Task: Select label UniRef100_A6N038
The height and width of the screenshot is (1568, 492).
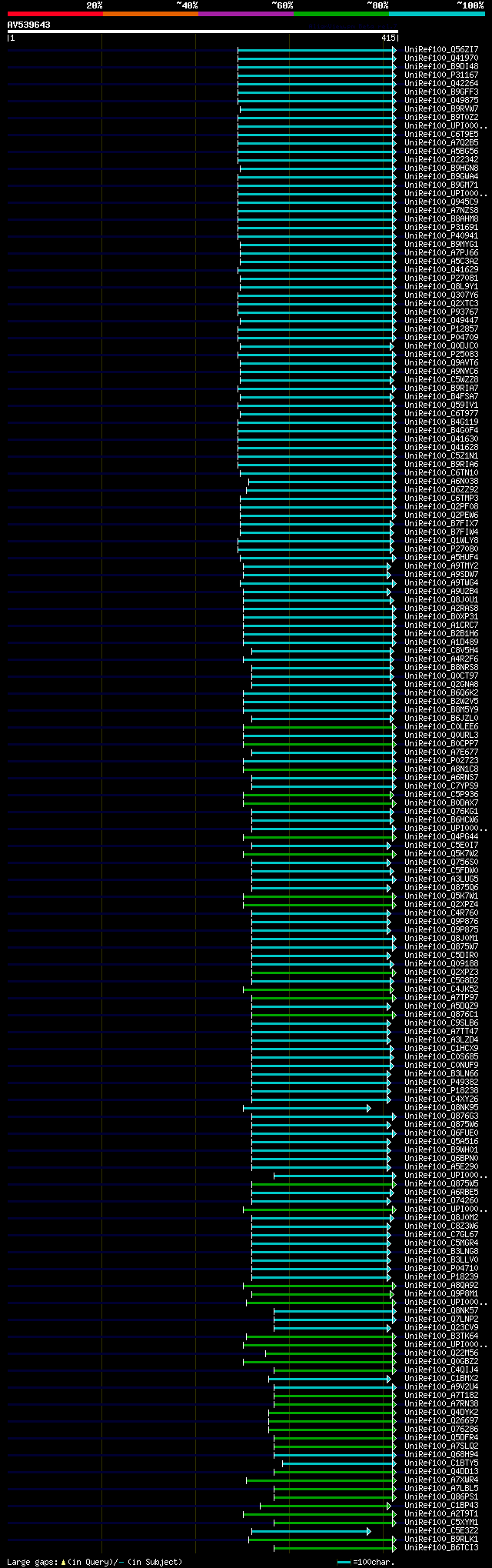Action: [x=441, y=481]
